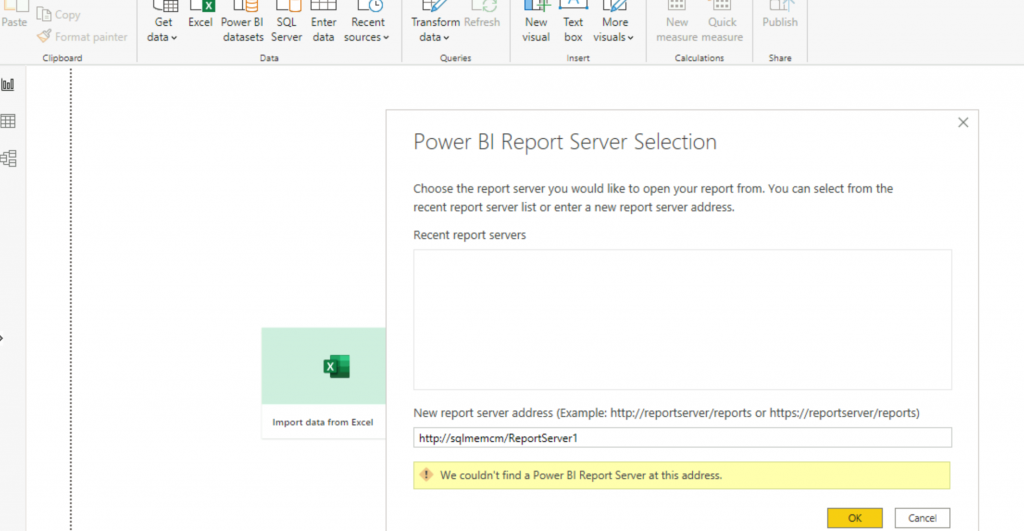The image size is (1024, 531).
Task: Click the Paste button
Action: pos(14,14)
